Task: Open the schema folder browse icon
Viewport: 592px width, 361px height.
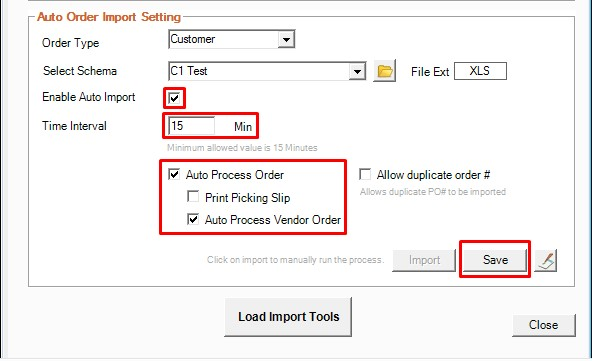Action: (x=384, y=71)
